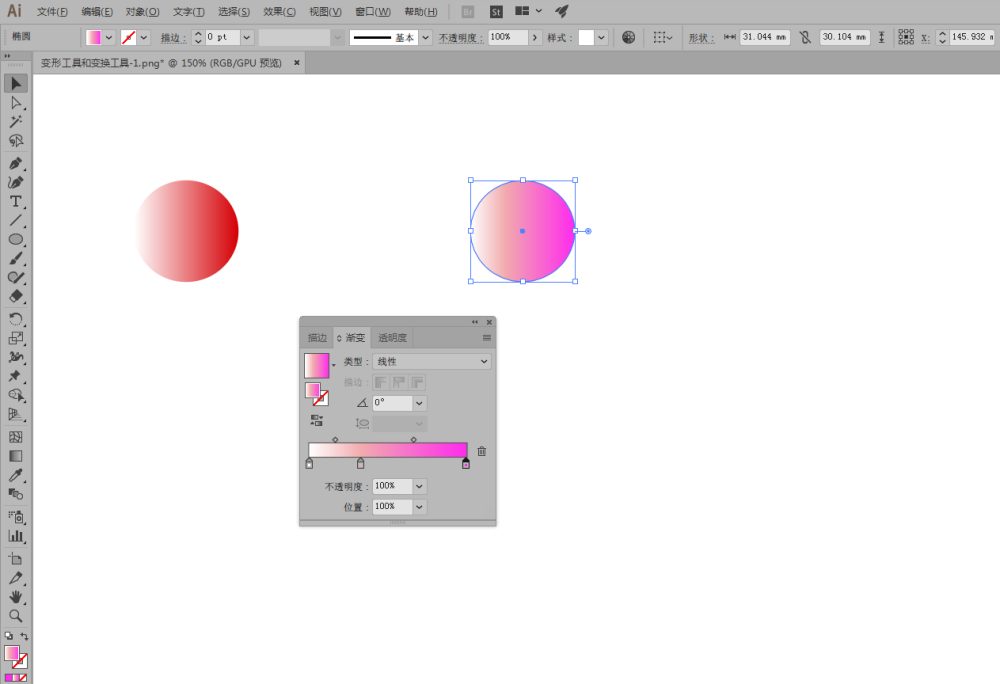Select the Hand tool
Screen dimensions: 1000x684
[16, 597]
